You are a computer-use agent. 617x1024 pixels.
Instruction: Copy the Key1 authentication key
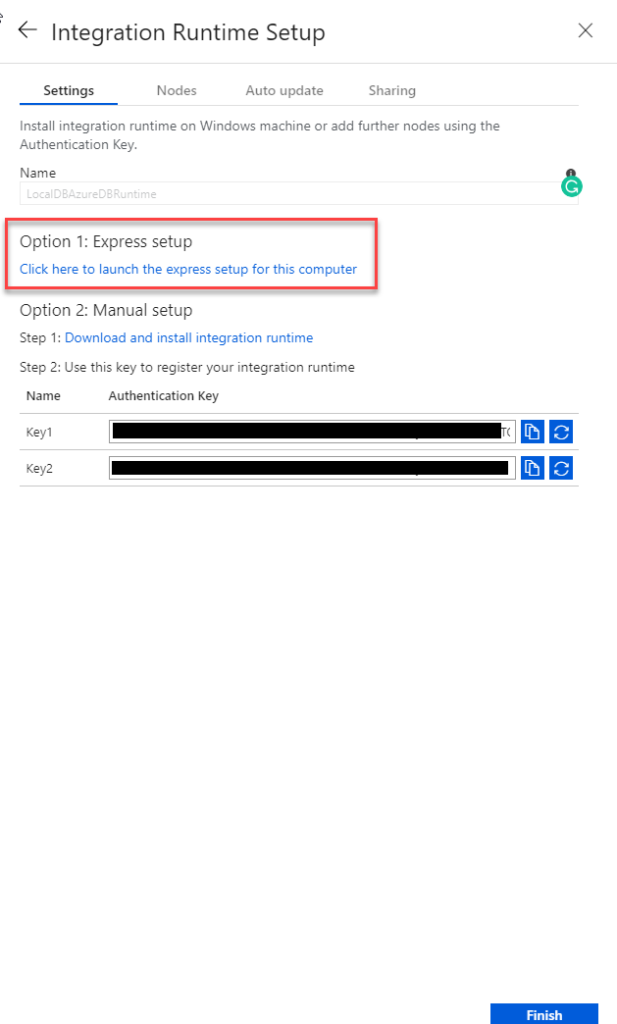click(x=532, y=432)
